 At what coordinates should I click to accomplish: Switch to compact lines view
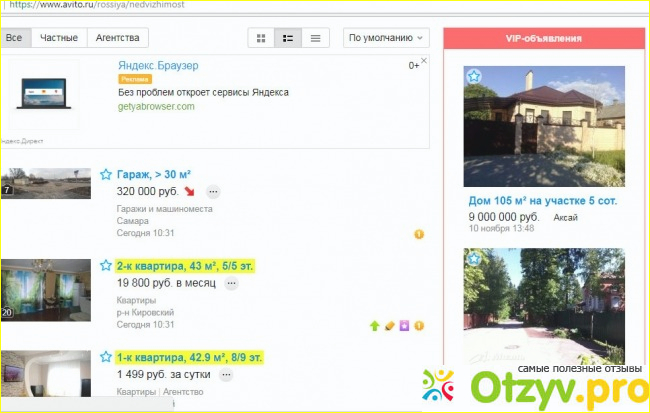click(x=316, y=38)
